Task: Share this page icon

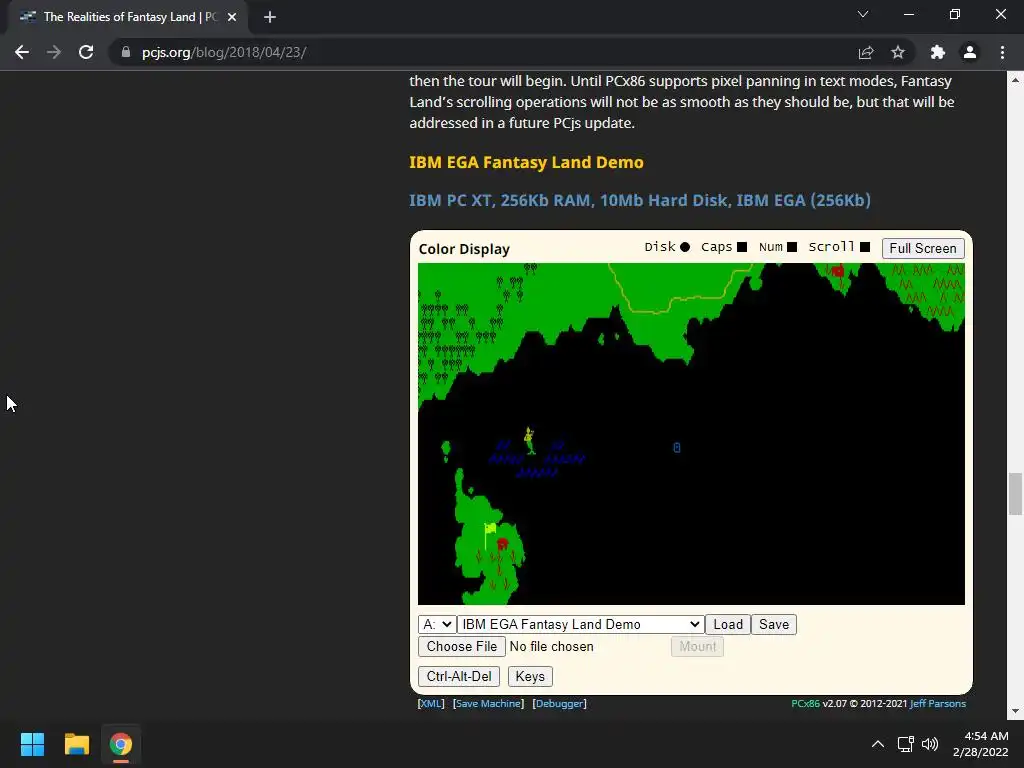Action: coord(866,52)
